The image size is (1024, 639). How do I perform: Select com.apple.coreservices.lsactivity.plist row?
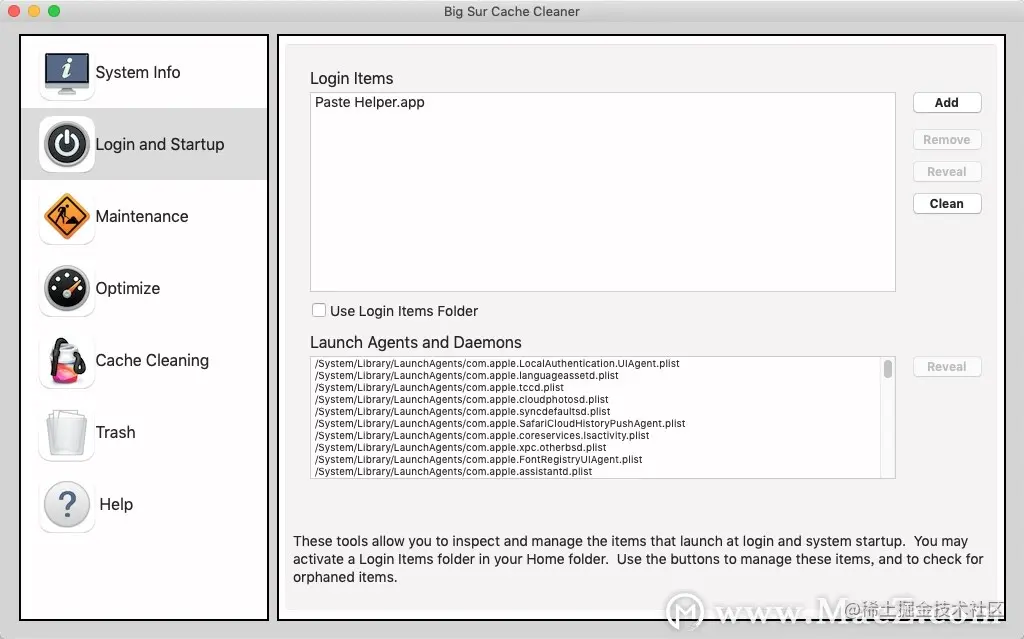tap(596, 435)
